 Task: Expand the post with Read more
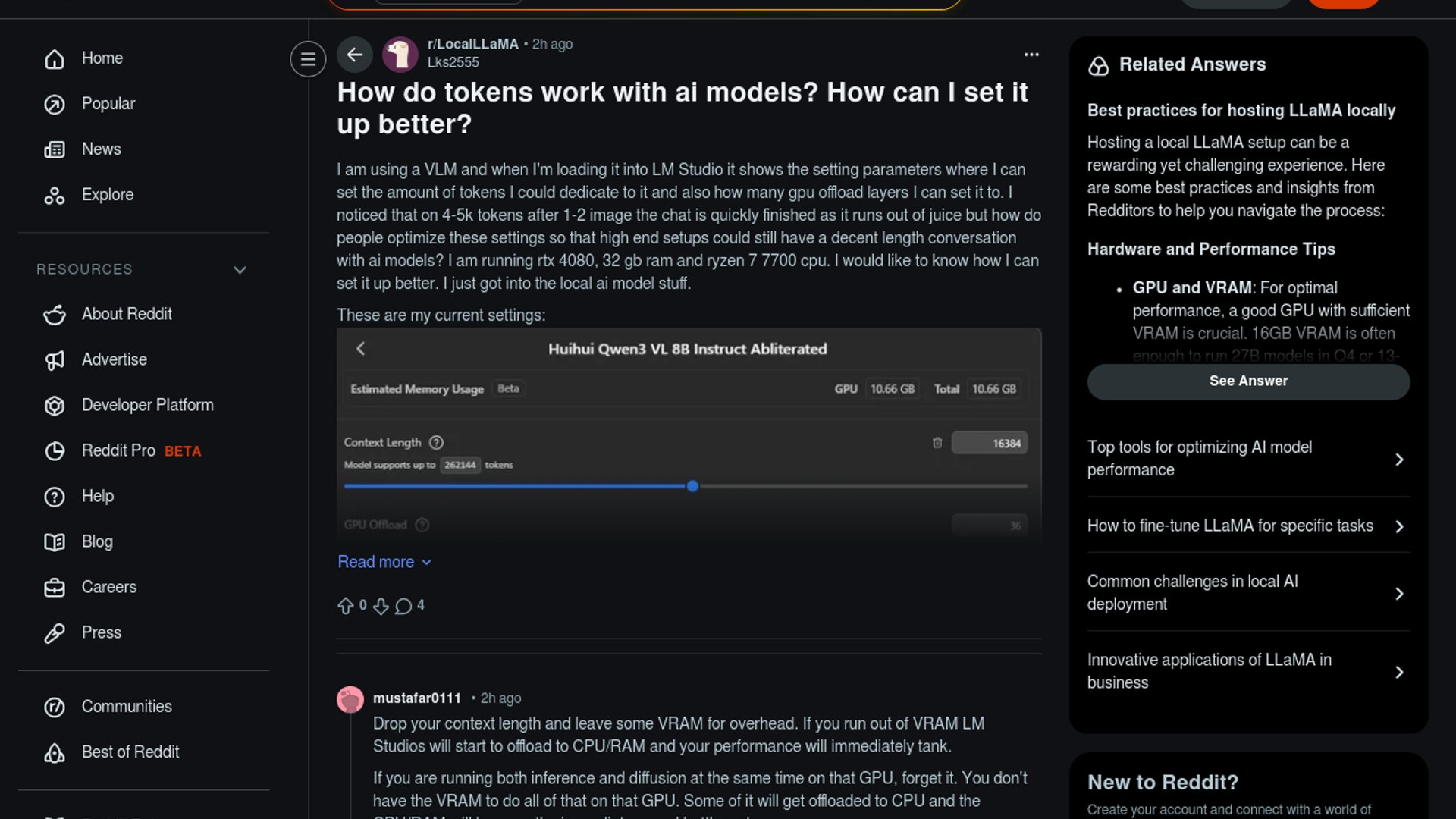(384, 562)
